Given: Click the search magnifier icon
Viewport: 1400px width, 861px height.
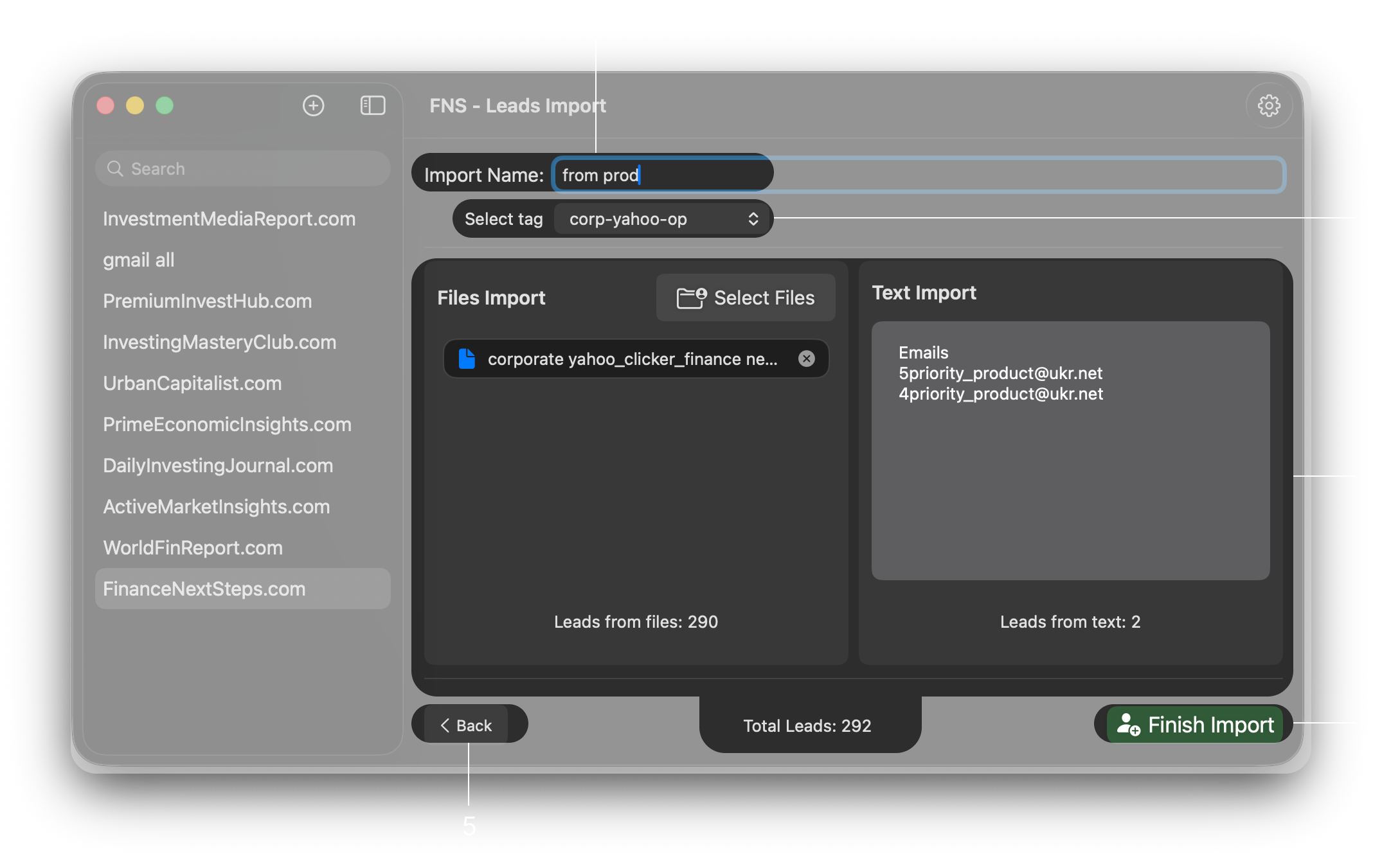Looking at the screenshot, I should coord(115,168).
